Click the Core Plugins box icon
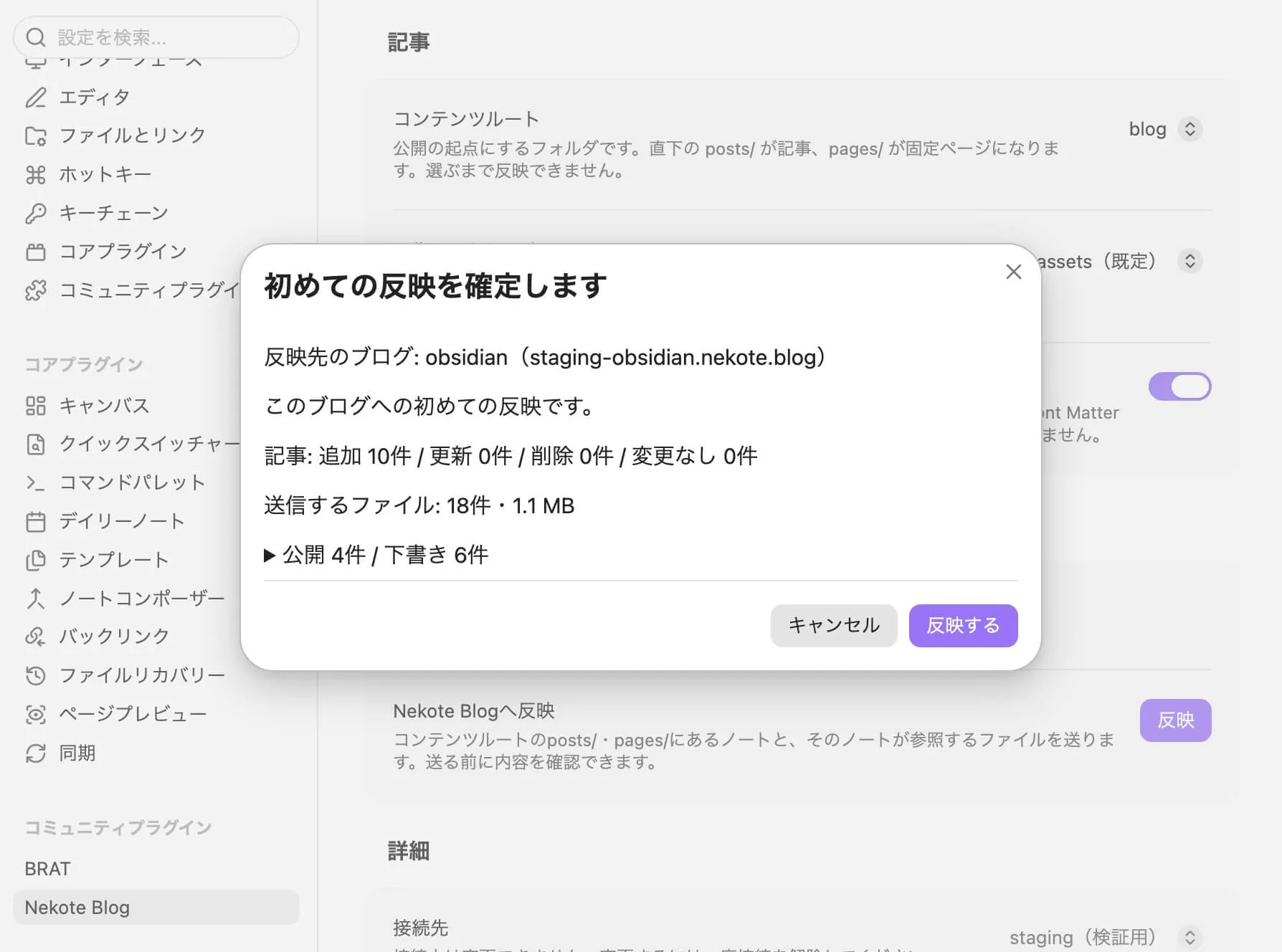 (36, 252)
